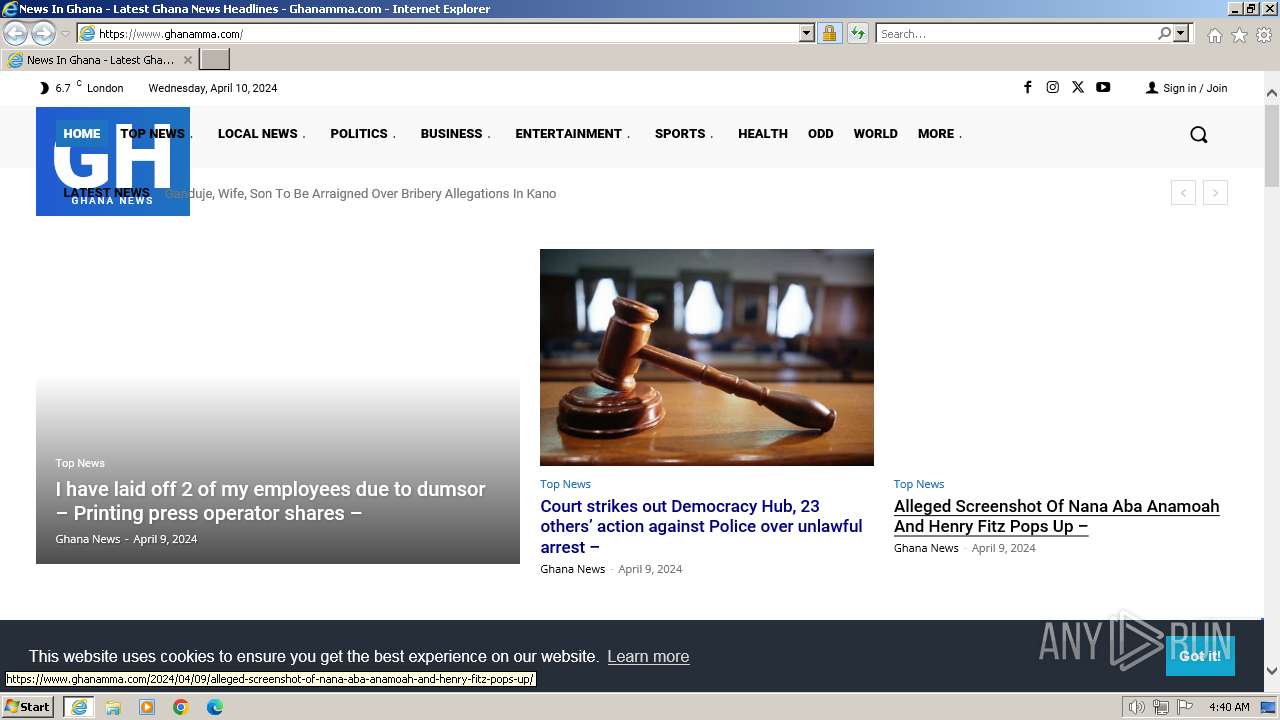Open the laid off employees dumsor article

[270, 501]
